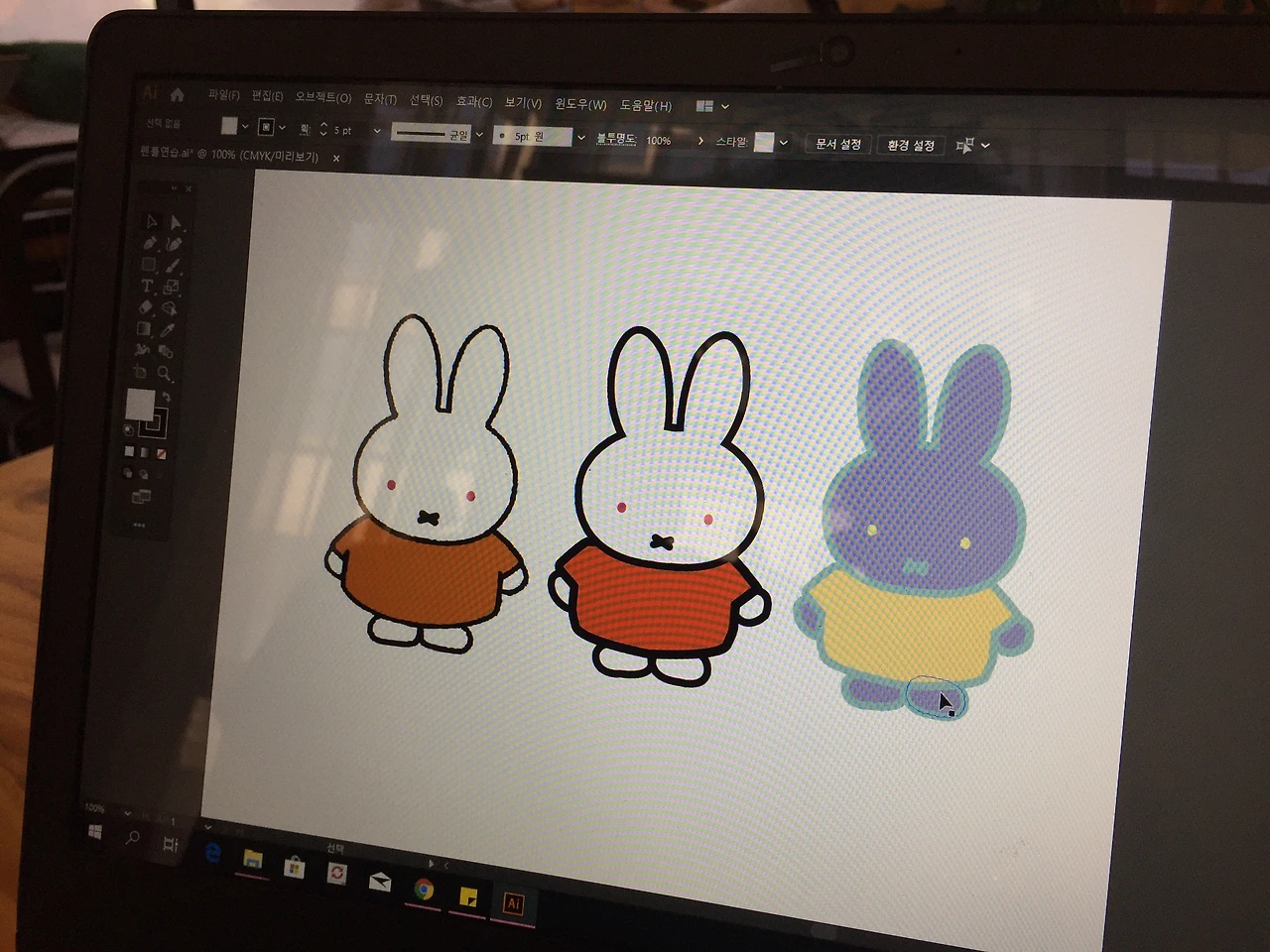Open the fill color dropdown in control bar
This screenshot has height=952, width=1270.
point(245,127)
